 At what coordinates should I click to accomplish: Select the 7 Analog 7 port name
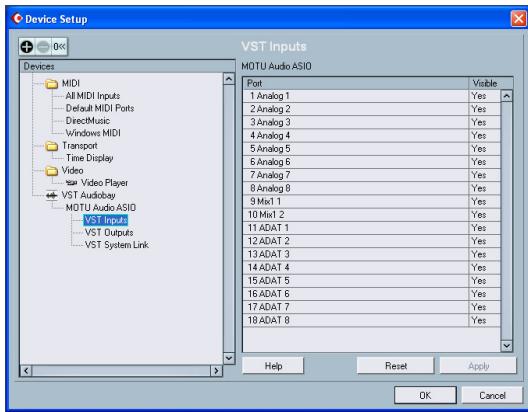270,175
